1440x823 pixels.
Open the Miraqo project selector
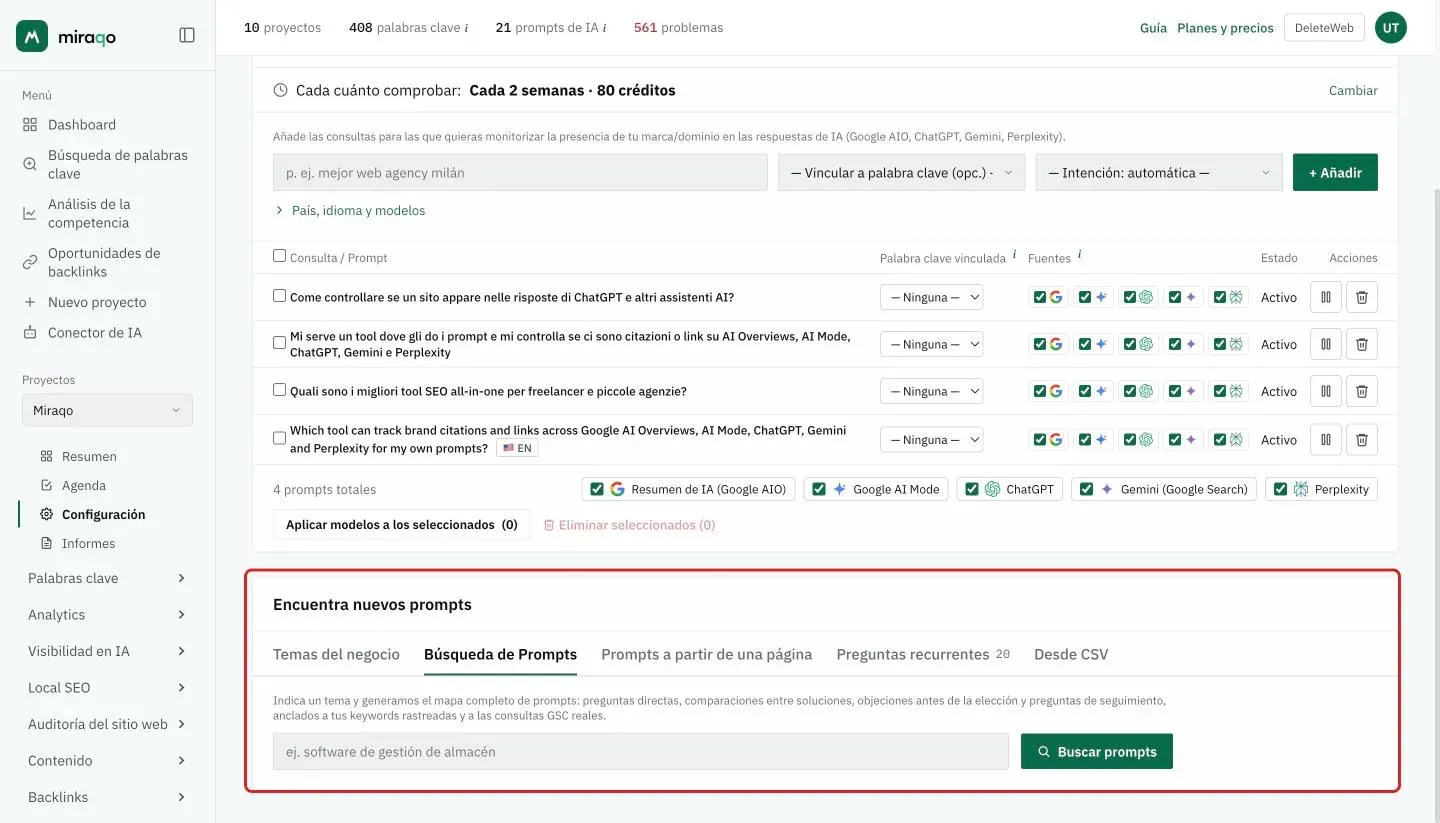(x=107, y=410)
